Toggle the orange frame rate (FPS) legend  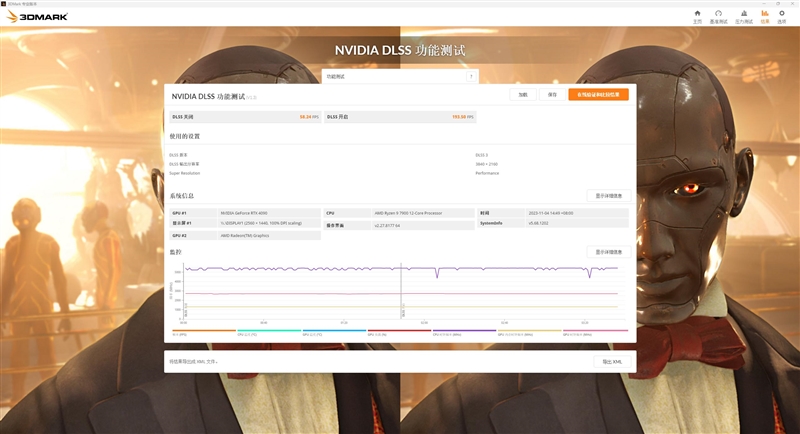coord(204,333)
